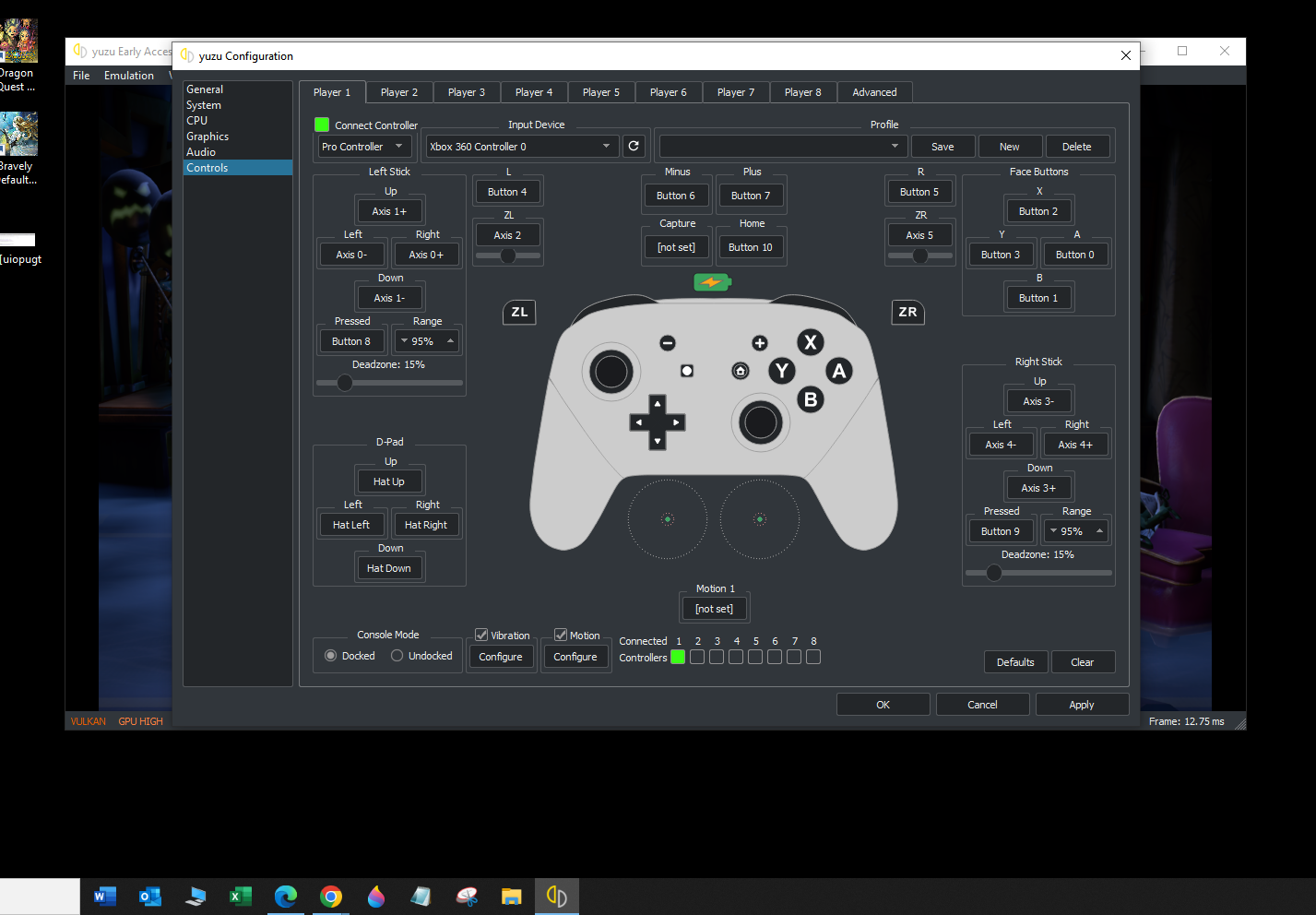Screen dimensions: 1316x915
Task: Open Excel from the taskbar
Action: 240,897
